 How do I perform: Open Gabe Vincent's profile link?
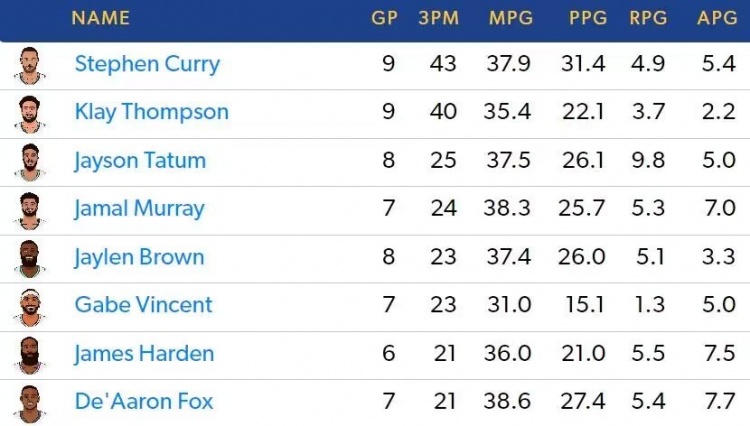point(143,305)
